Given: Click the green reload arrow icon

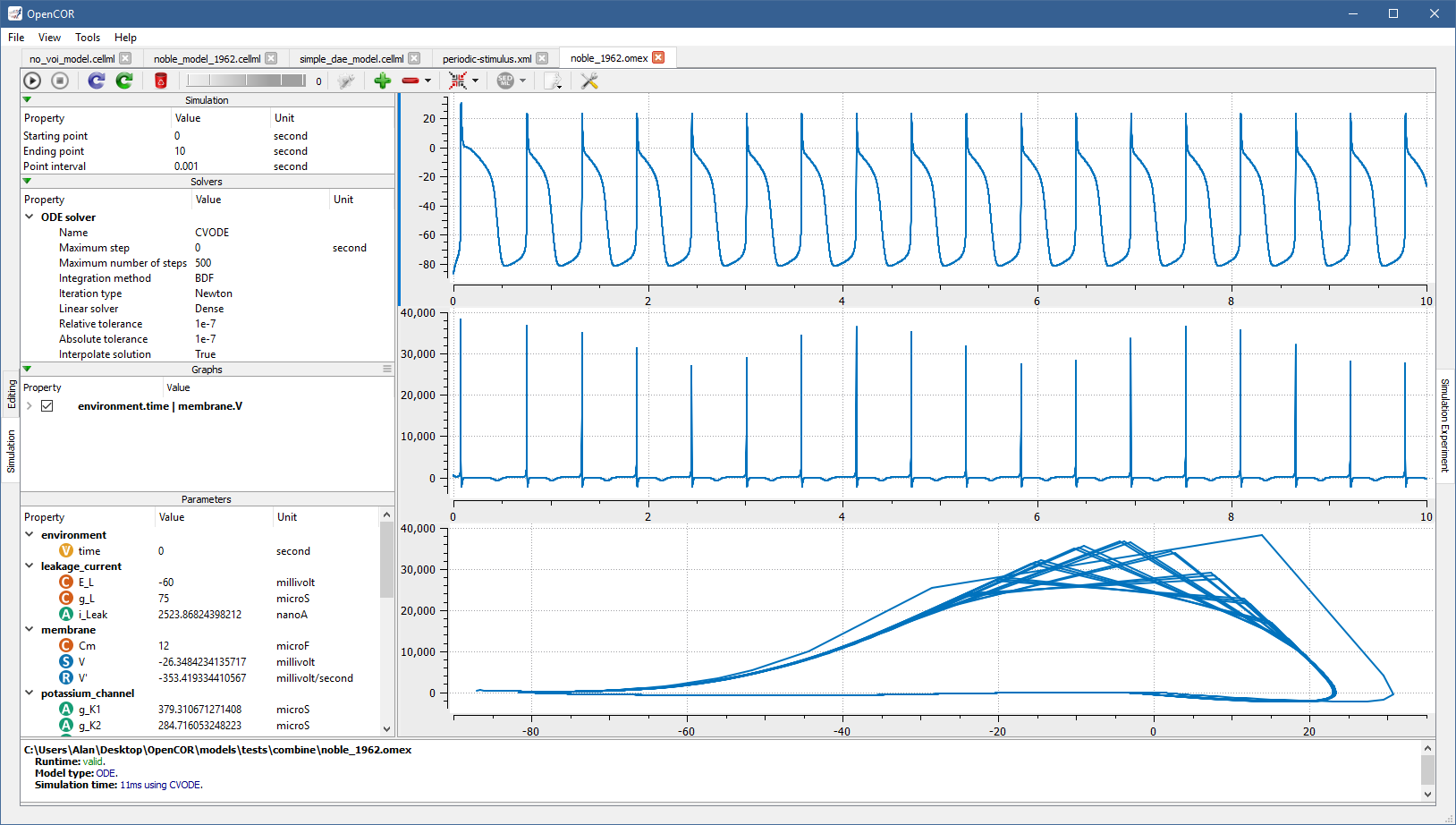Looking at the screenshot, I should (124, 81).
